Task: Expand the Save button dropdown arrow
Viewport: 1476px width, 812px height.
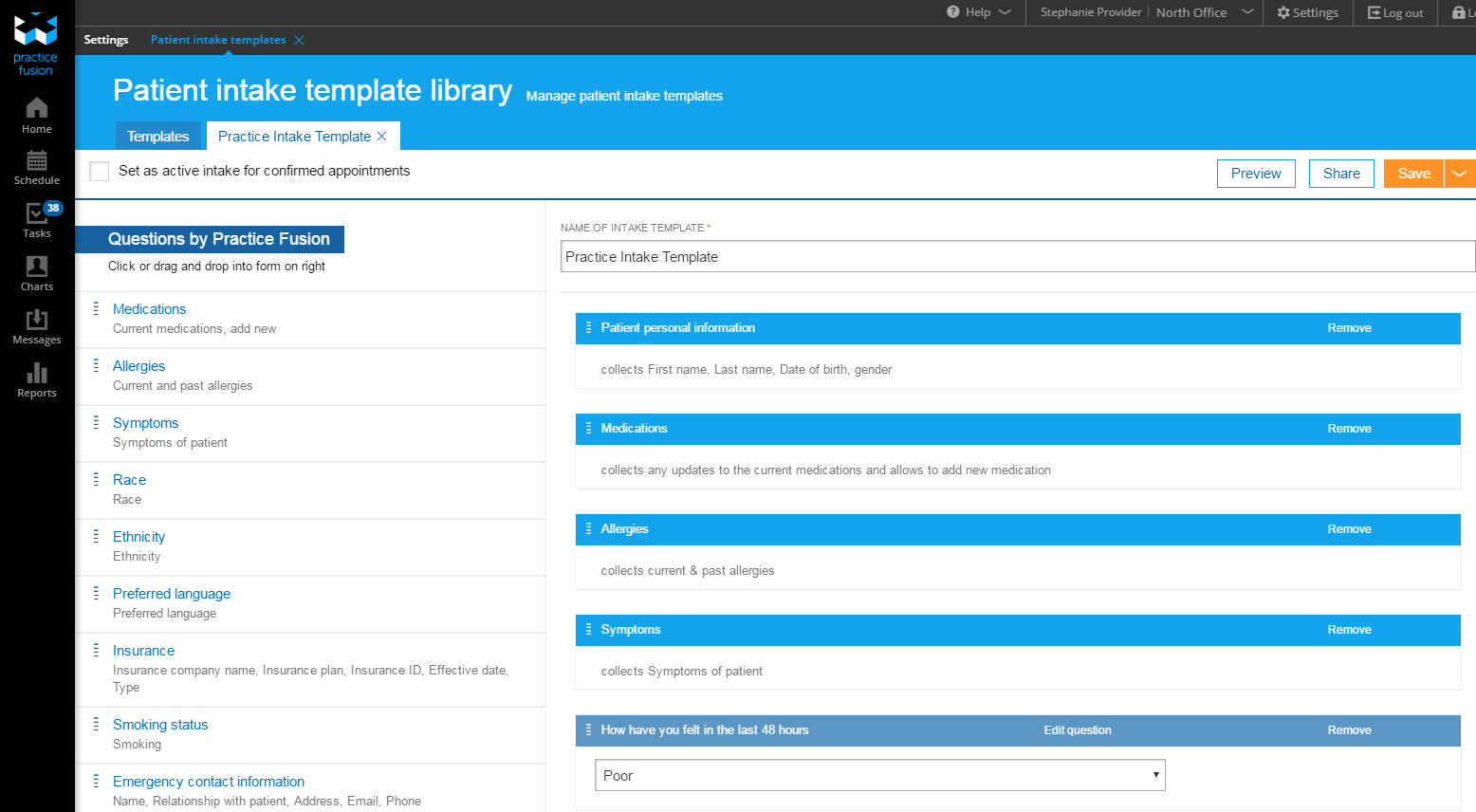Action: tap(1460, 174)
